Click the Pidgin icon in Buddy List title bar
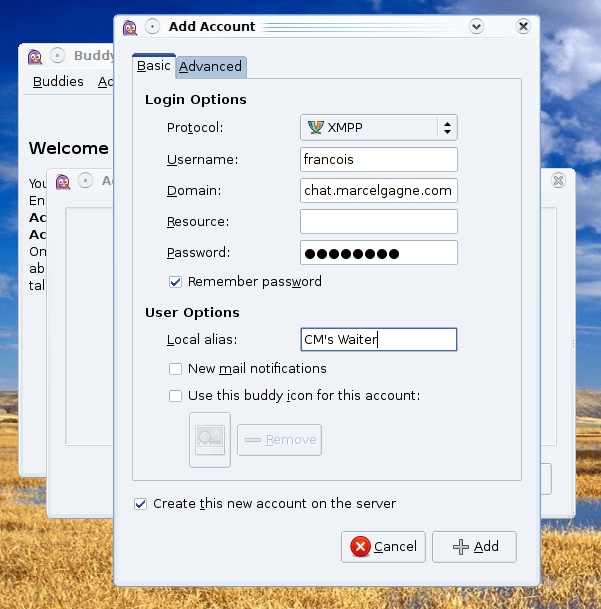Image resolution: width=601 pixels, height=609 pixels. [x=35, y=56]
